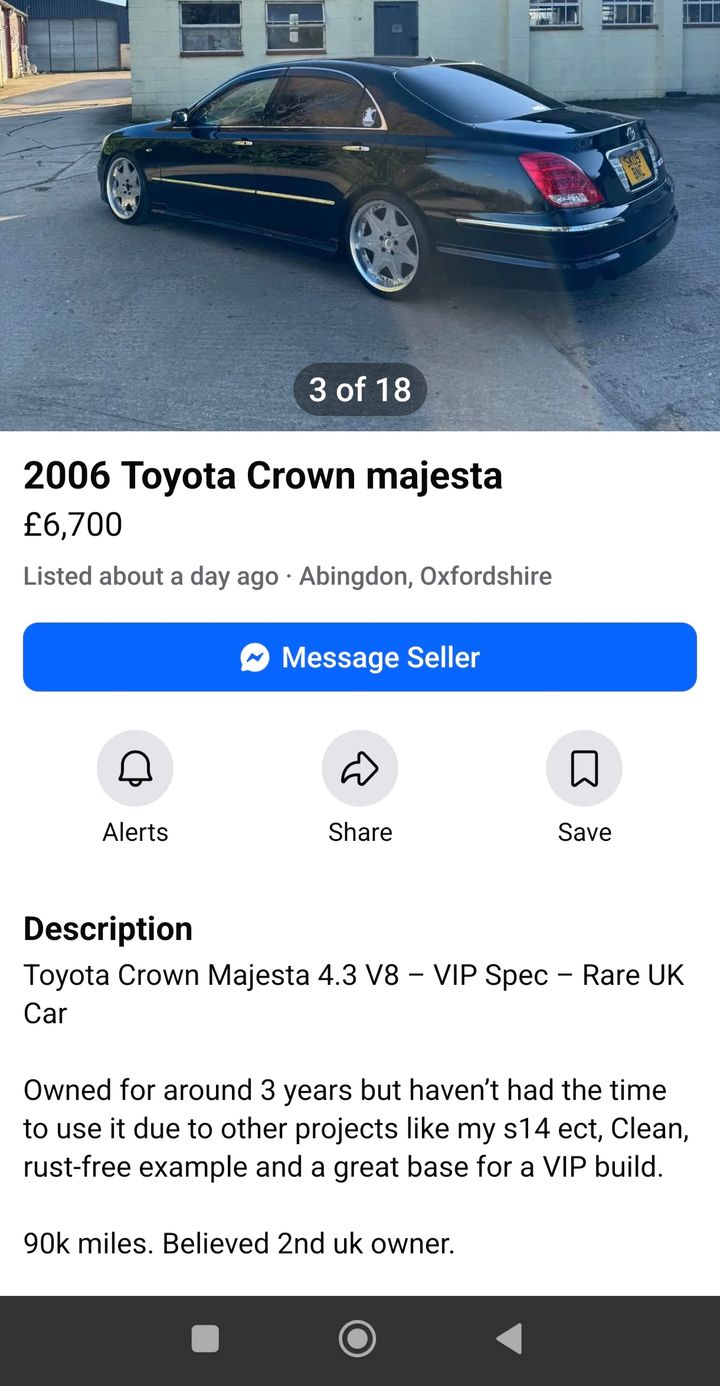Open the car photo in full view
720x1386 pixels.
pyautogui.click(x=360, y=215)
